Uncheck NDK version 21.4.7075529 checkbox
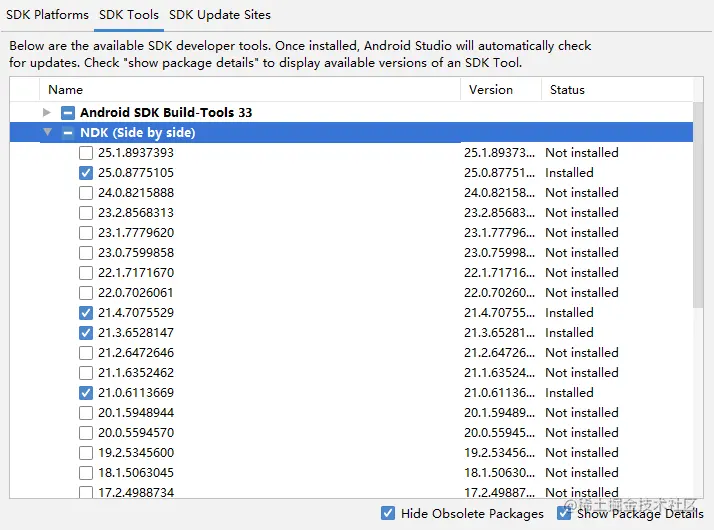 [x=86, y=313]
